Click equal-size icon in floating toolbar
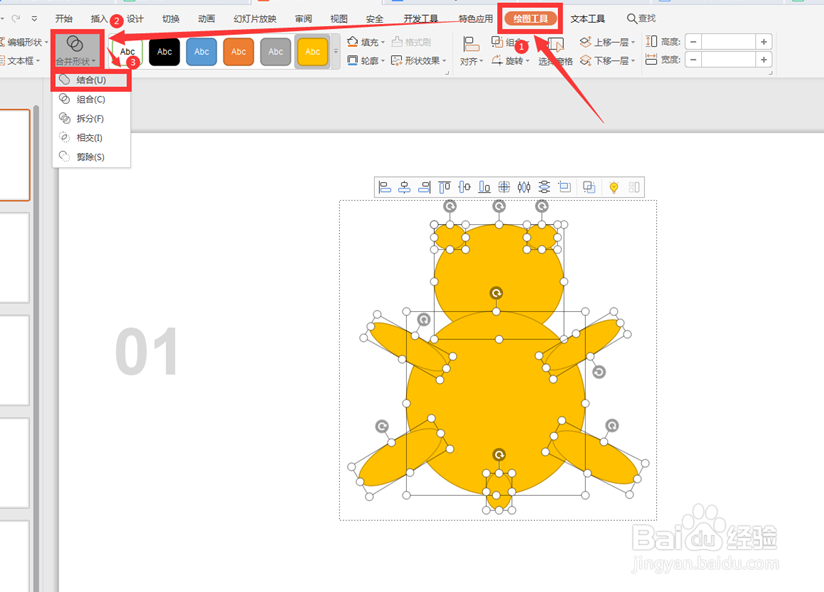 565,187
